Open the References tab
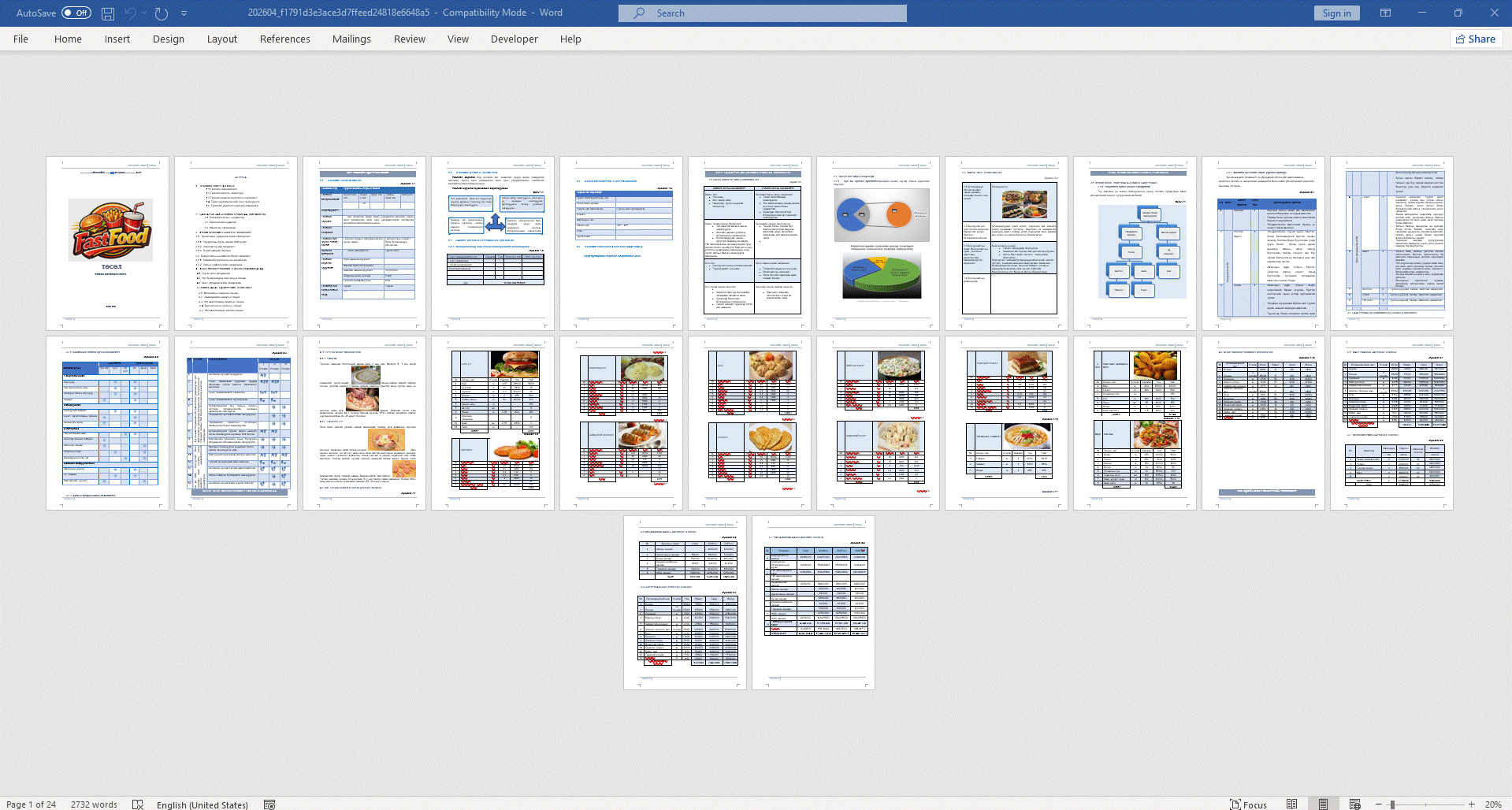This screenshot has width=1512, height=810. coord(284,39)
